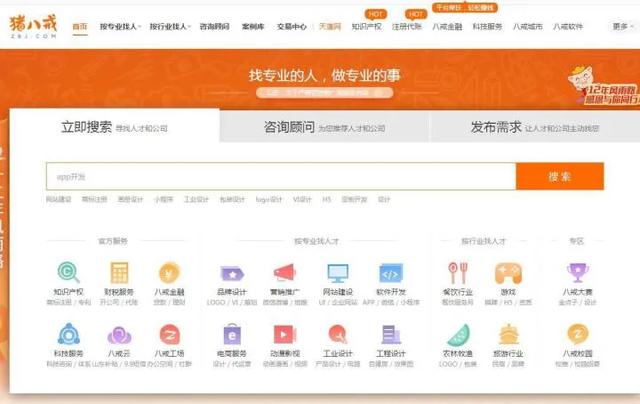Focus the app开发 search input field
Viewport: 640px width, 404px height.
280,176
